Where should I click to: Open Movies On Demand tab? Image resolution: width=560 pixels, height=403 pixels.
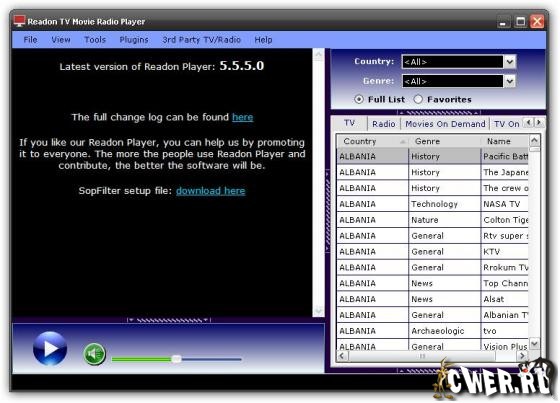(445, 124)
